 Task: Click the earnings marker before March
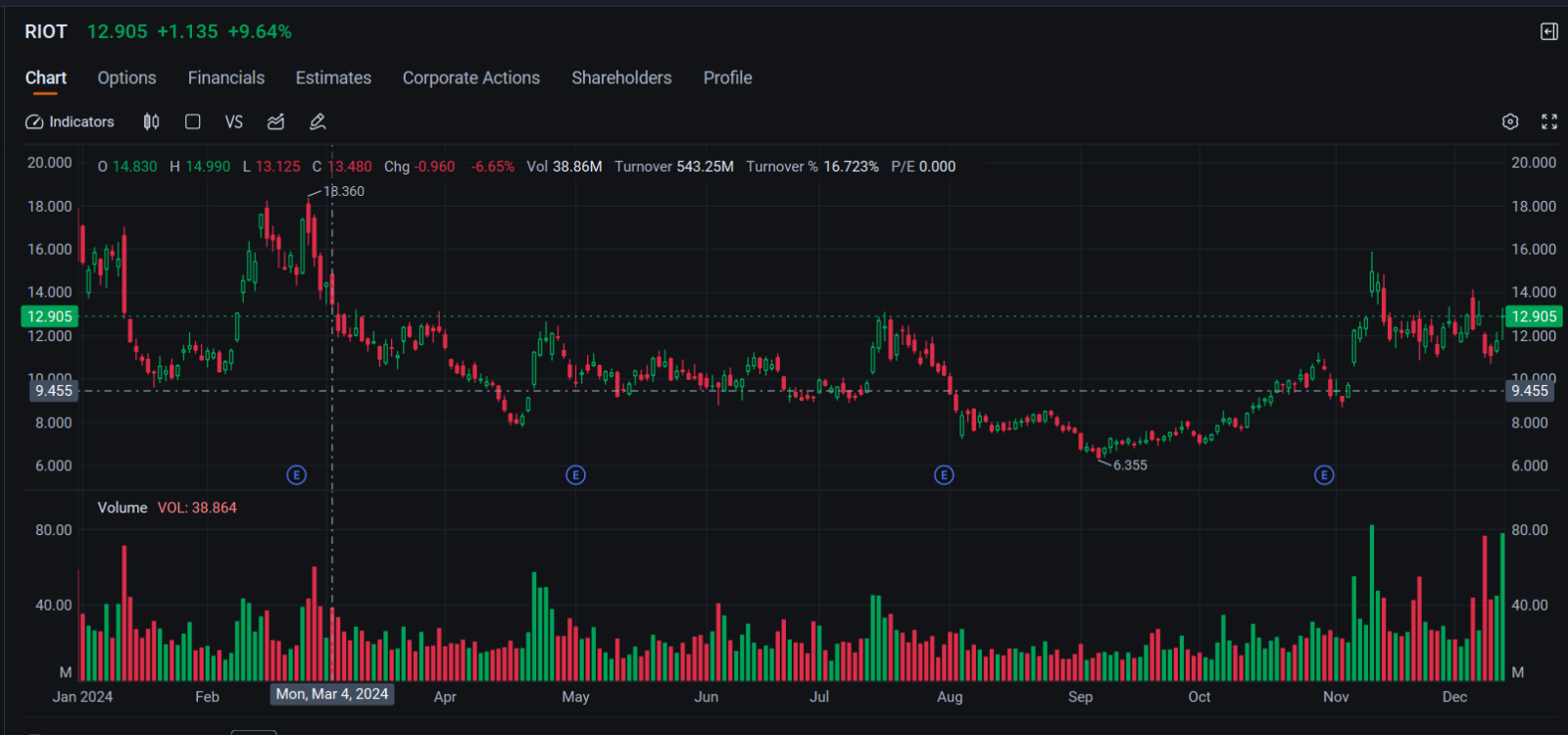pyautogui.click(x=297, y=475)
